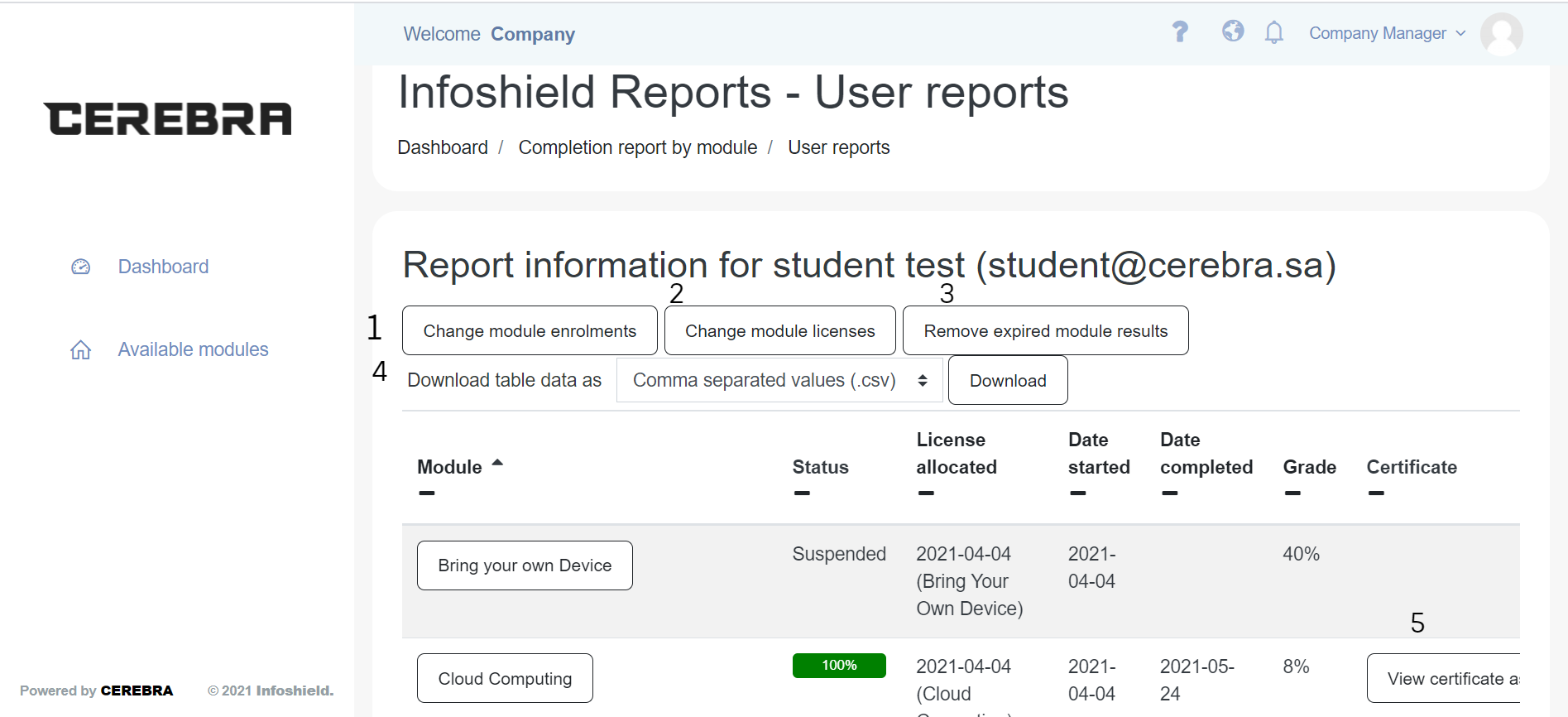Hide the Grade column minus icon
The width and height of the screenshot is (1568, 717).
click(1292, 493)
